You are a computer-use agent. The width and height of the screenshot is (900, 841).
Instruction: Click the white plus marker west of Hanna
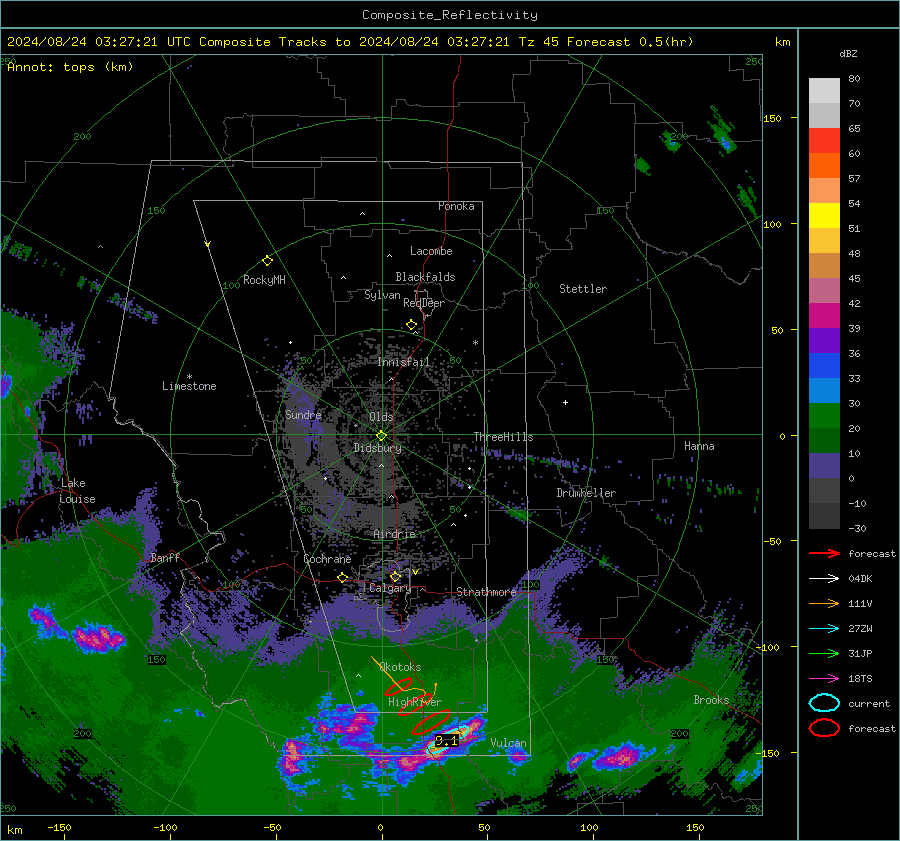coord(565,402)
